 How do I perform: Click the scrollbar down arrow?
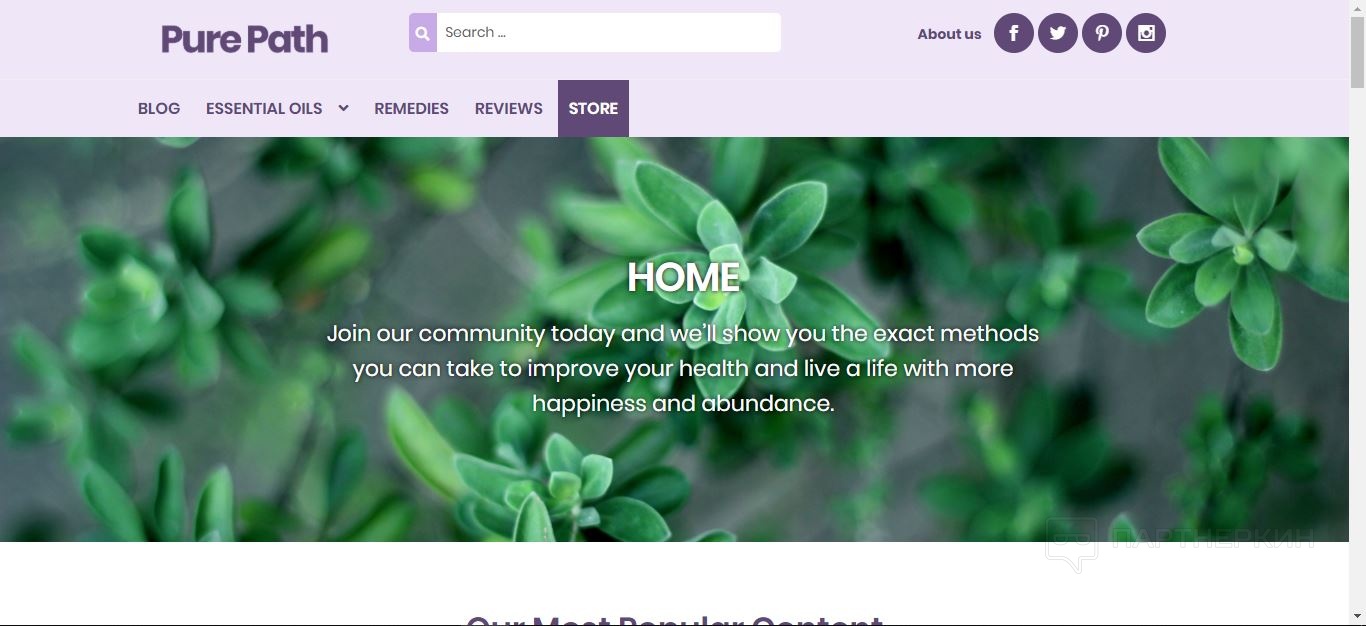1357,616
